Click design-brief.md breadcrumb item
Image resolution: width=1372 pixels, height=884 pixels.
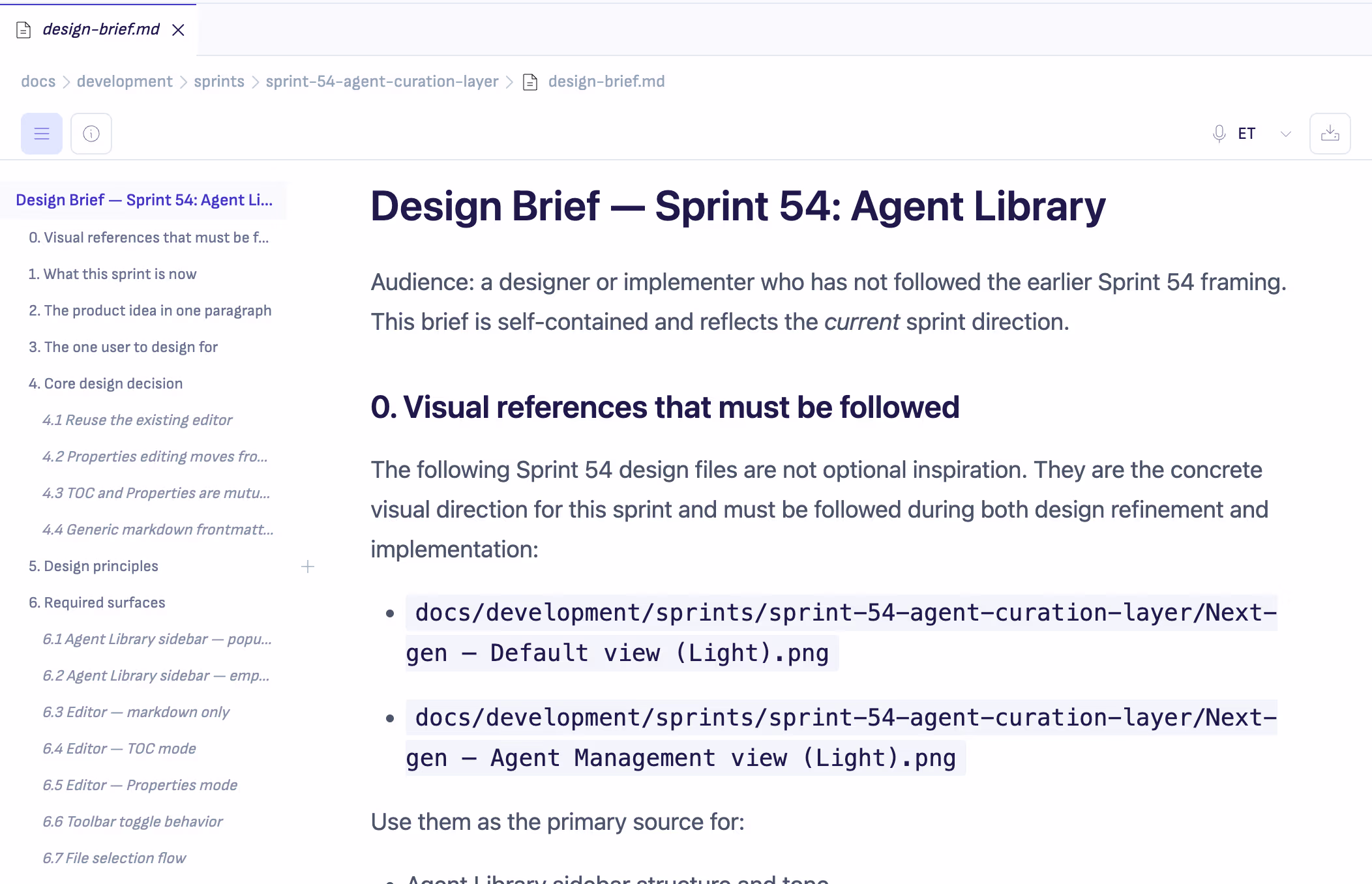coord(606,81)
